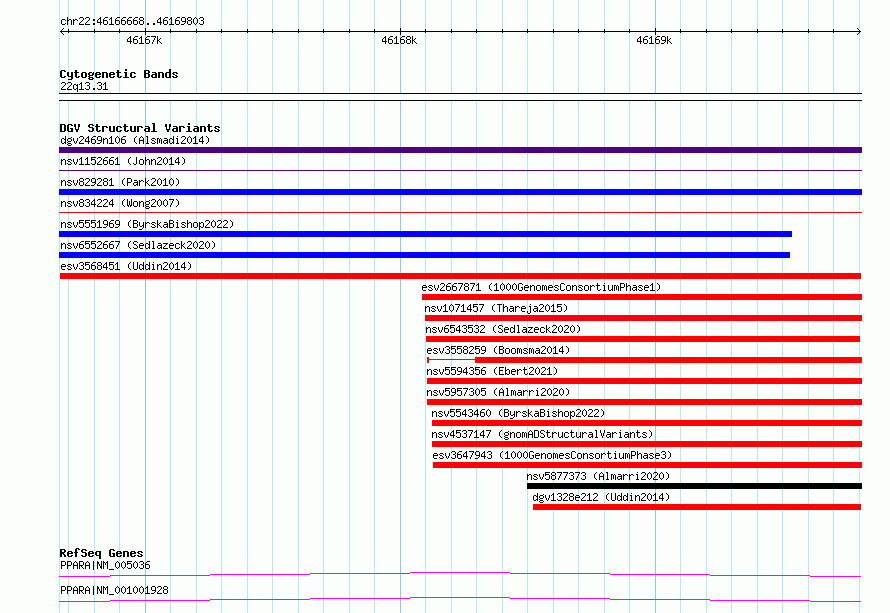This screenshot has height=613, width=890.
Task: Click the 22q13.31 band label
Action: pyautogui.click(x=84, y=86)
